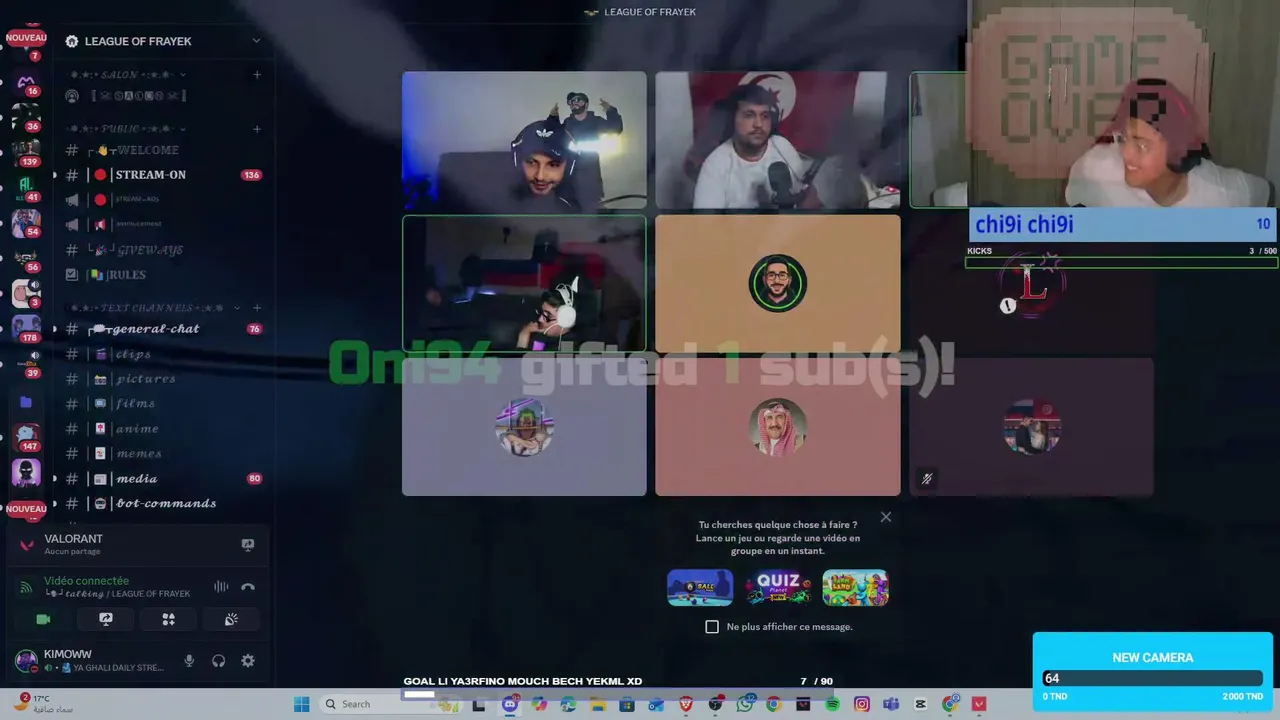The height and width of the screenshot is (720, 1280).
Task: Open the films channel
Action: [163, 404]
